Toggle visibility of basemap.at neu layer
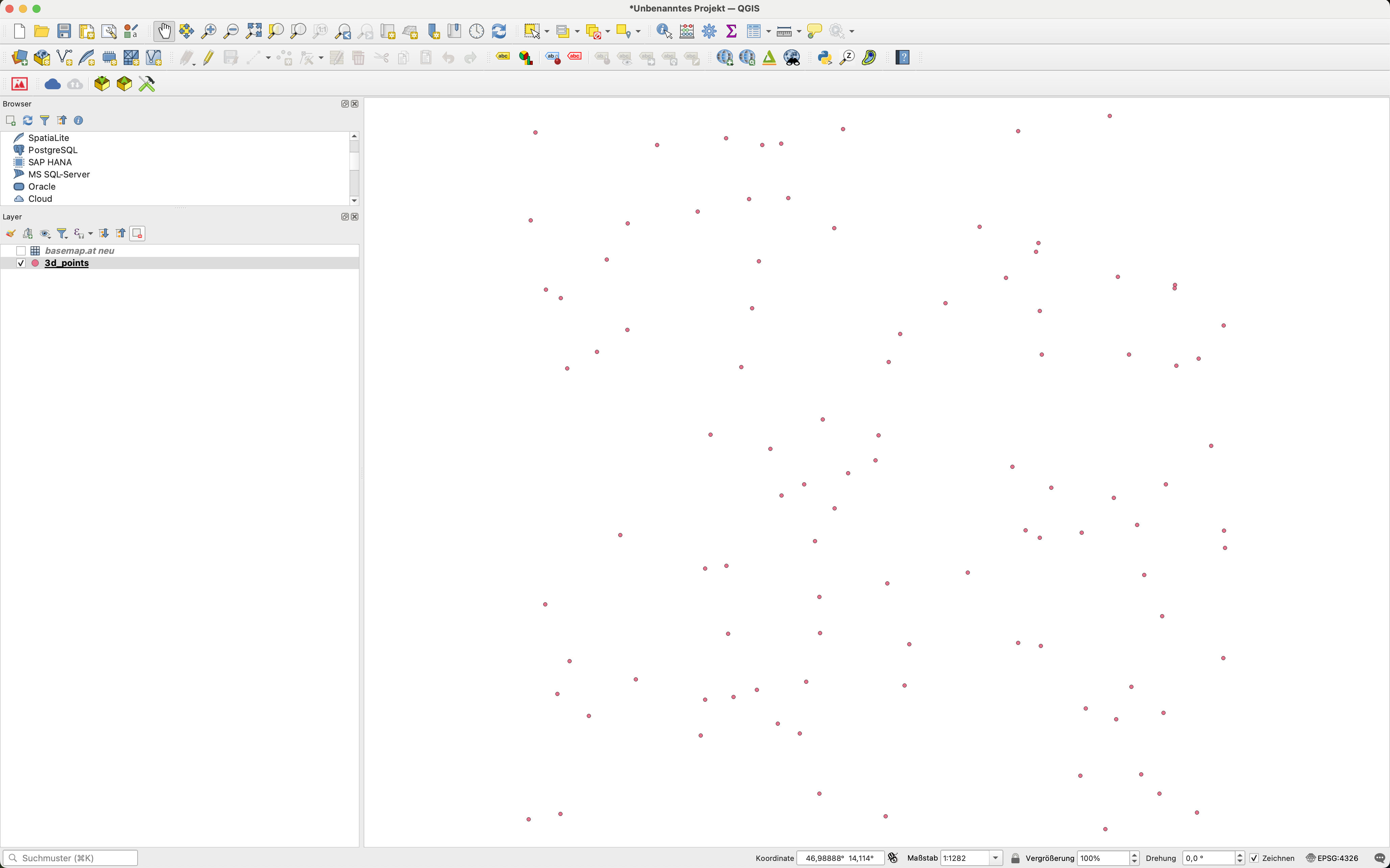The image size is (1390, 868). pos(21,251)
